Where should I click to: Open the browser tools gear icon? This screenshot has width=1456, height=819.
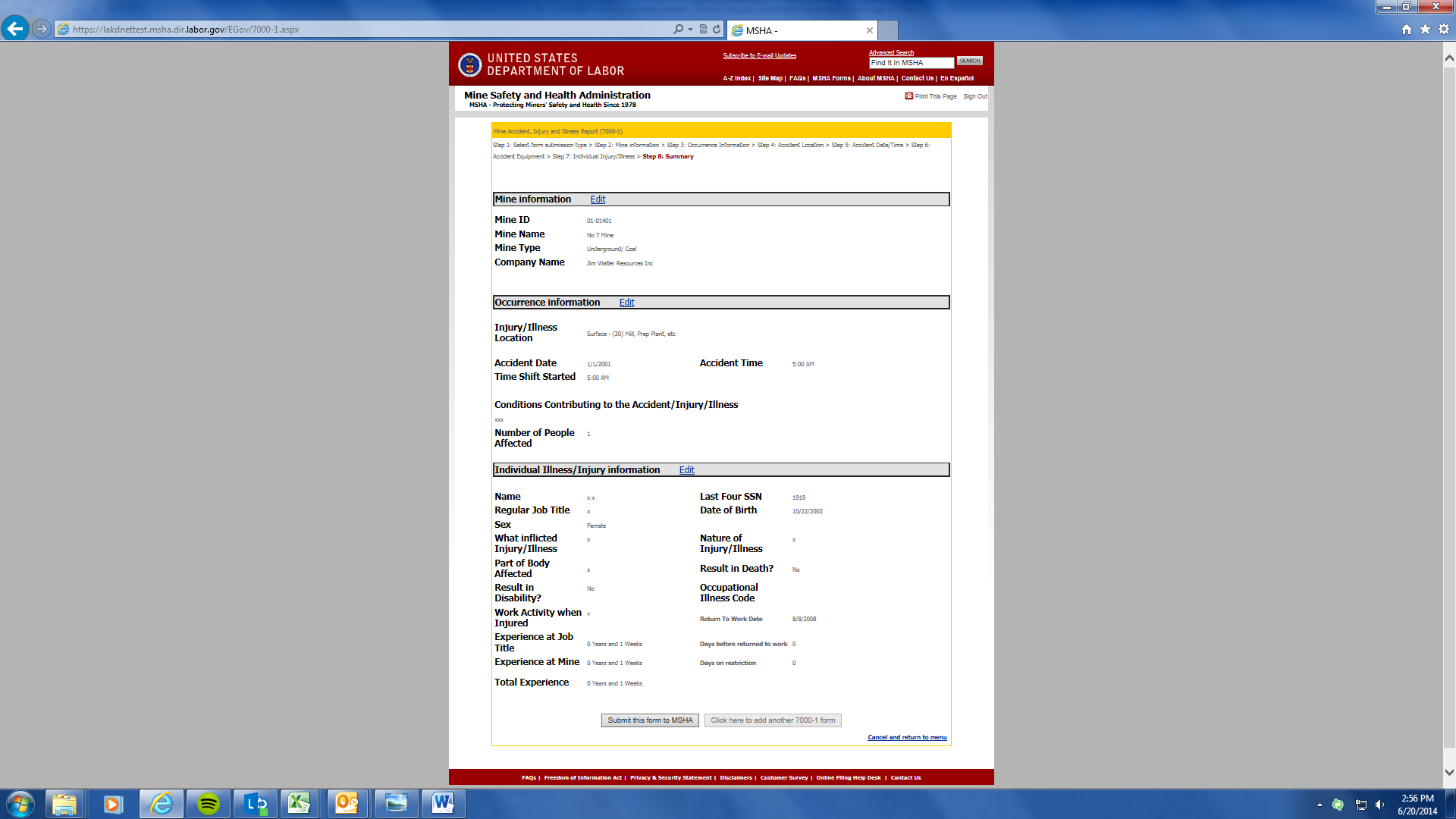[1444, 29]
